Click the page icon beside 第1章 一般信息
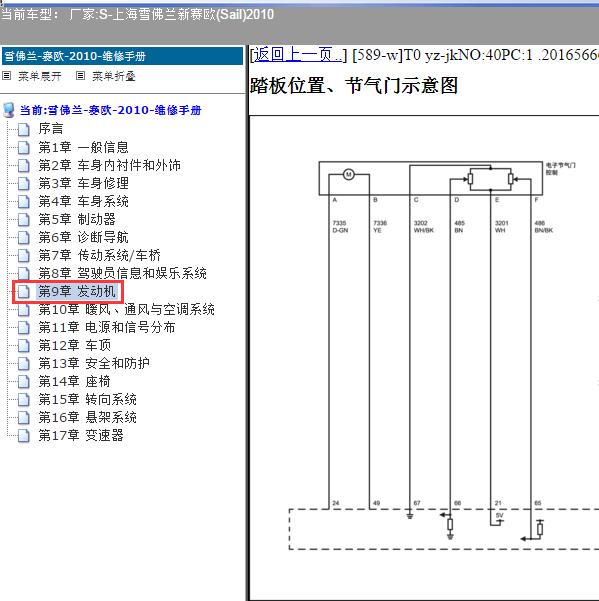This screenshot has height=601, width=599. (x=24, y=147)
